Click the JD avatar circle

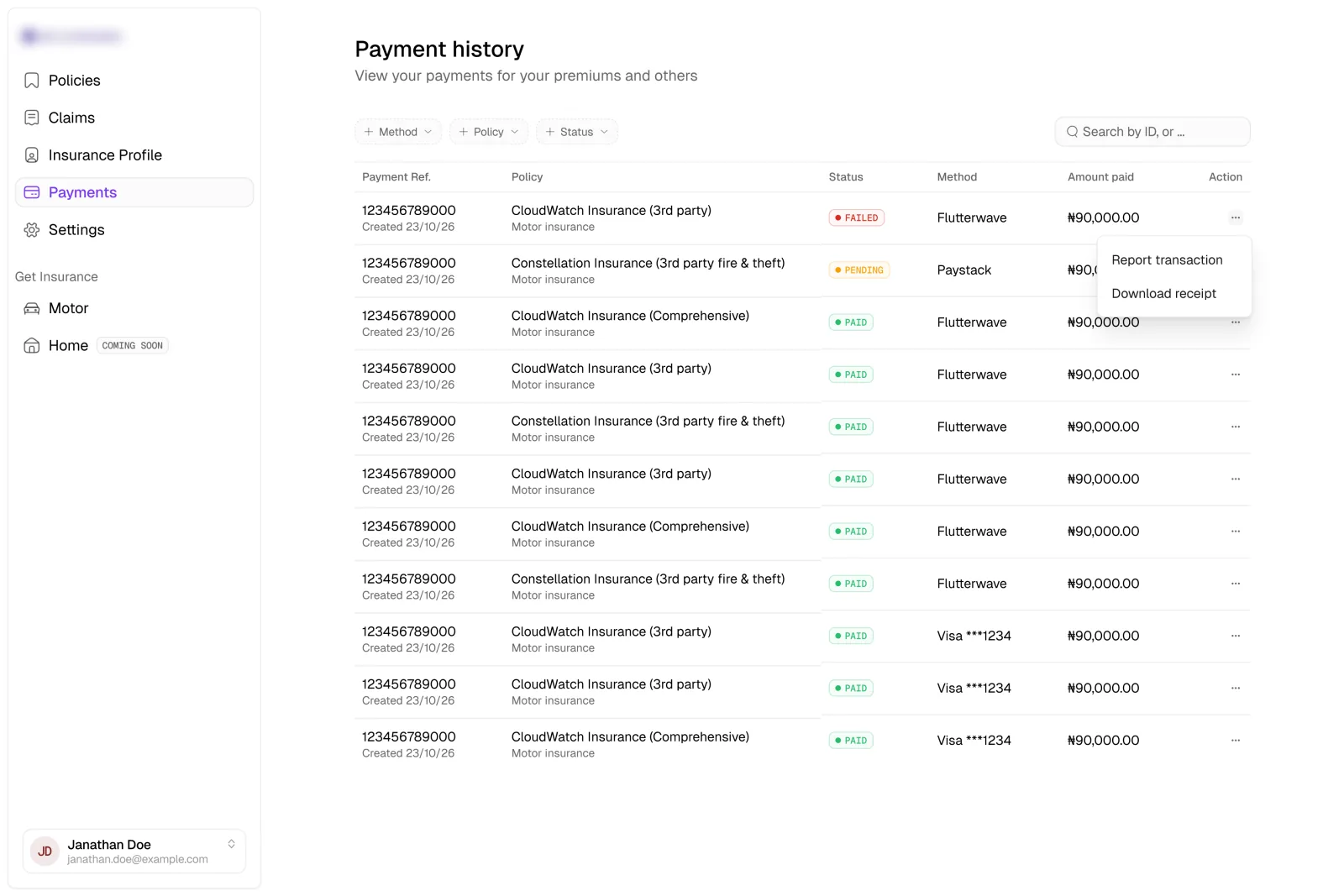coord(45,851)
